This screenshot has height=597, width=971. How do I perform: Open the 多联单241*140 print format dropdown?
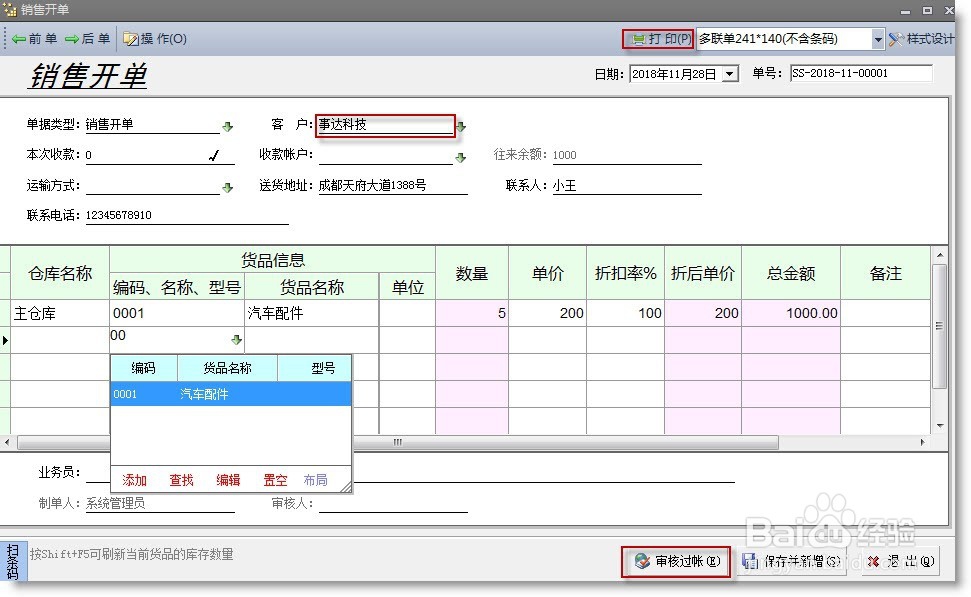pos(879,39)
